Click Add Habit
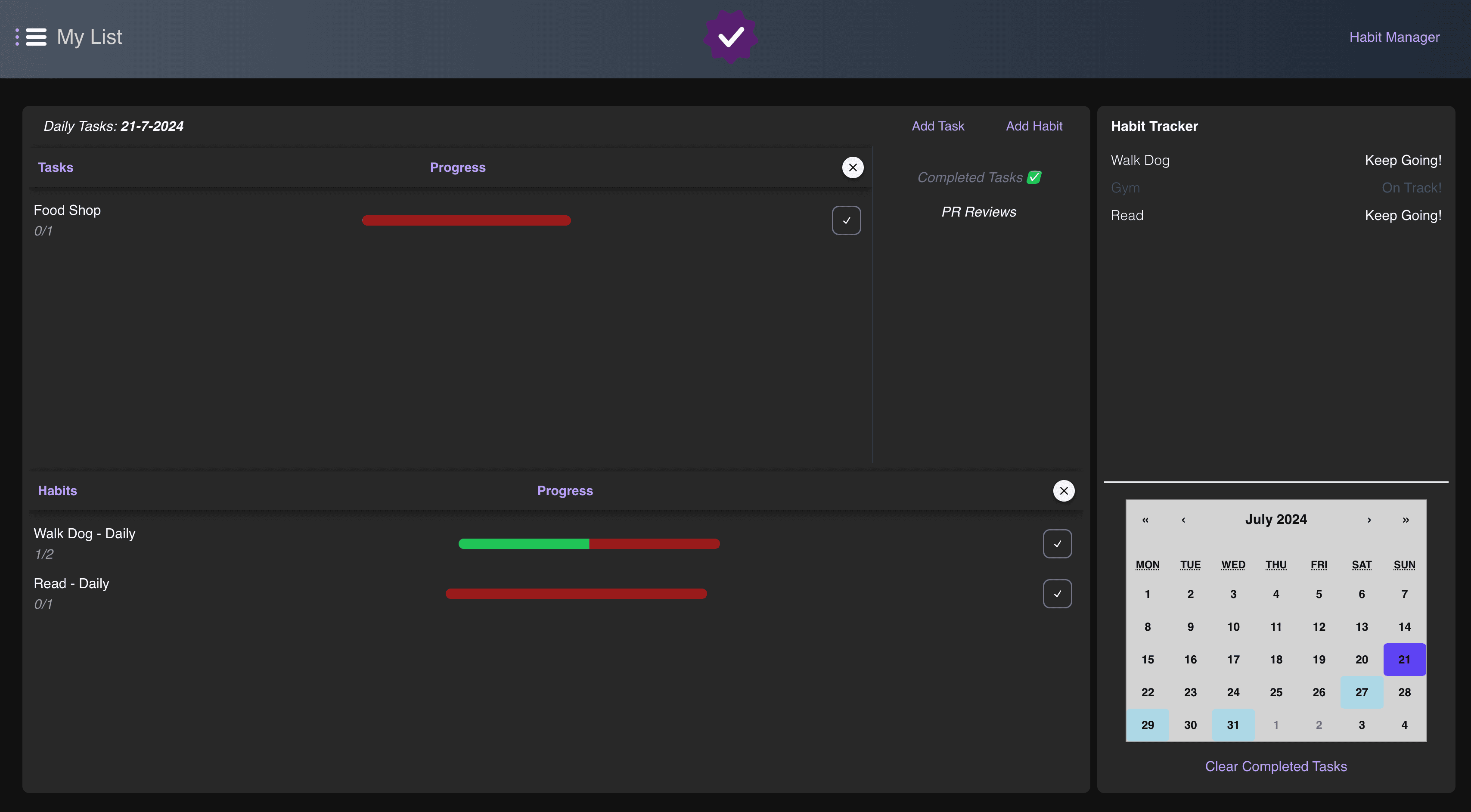The width and height of the screenshot is (1471, 812). point(1033,126)
